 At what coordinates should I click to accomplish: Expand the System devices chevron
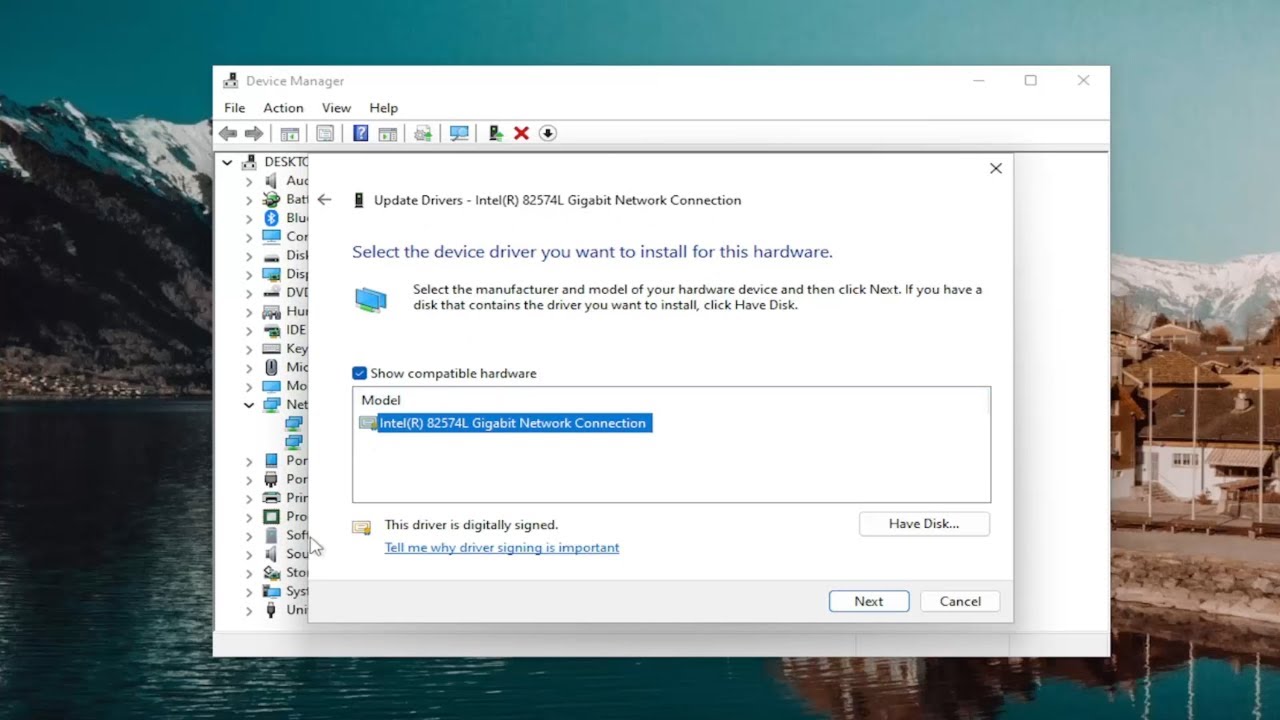coord(249,591)
